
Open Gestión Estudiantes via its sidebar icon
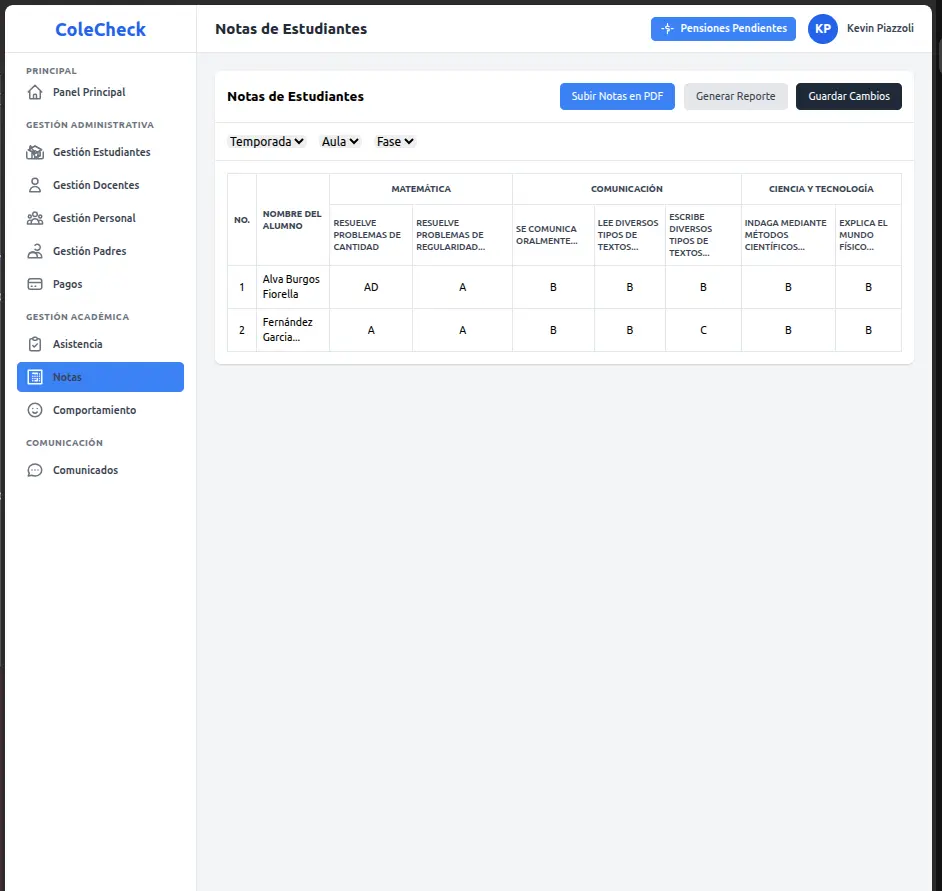tap(35, 152)
